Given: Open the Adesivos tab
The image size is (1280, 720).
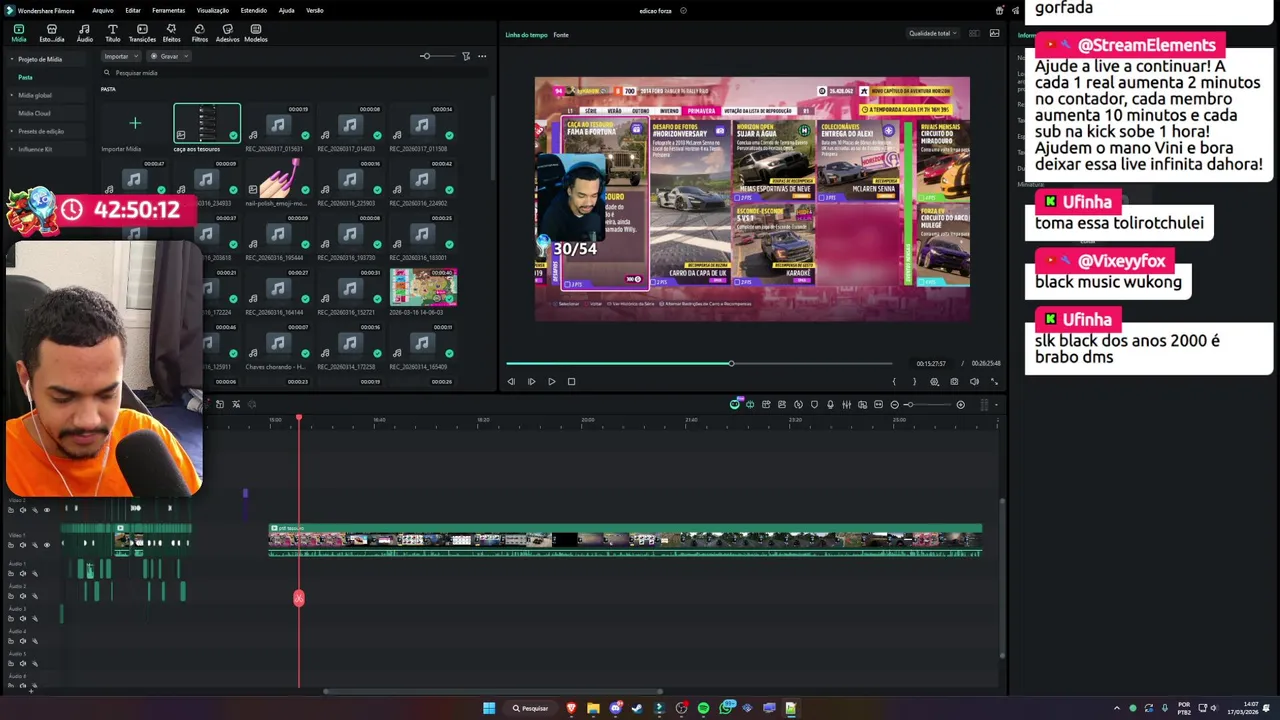Looking at the screenshot, I should coord(227,33).
